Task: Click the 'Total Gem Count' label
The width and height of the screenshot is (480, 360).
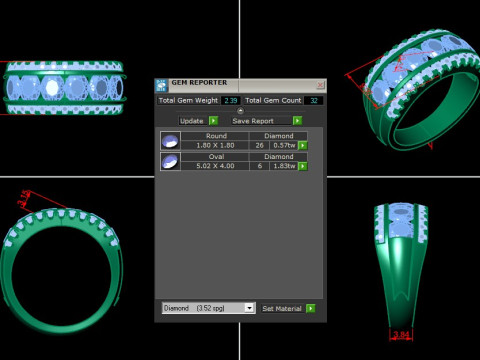Action: [273, 100]
